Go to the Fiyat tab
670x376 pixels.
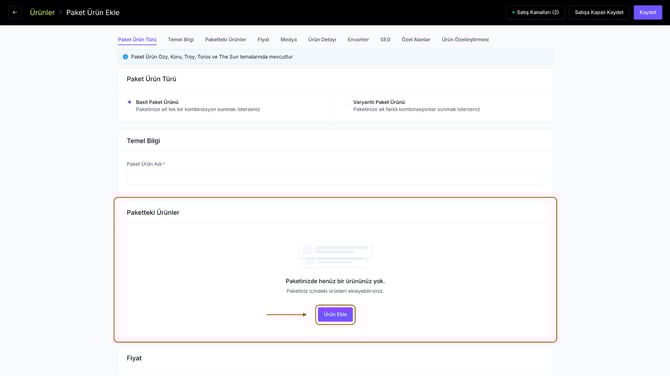(x=263, y=39)
